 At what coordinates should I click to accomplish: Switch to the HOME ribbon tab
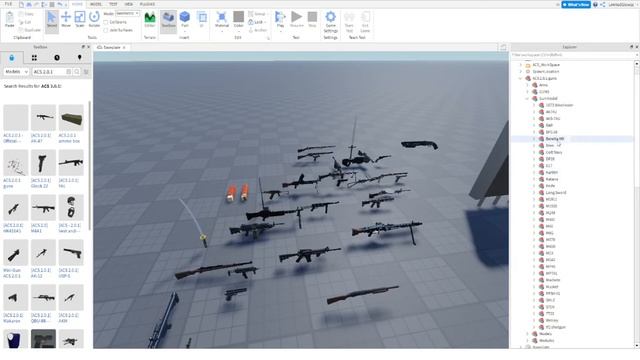(x=77, y=4)
